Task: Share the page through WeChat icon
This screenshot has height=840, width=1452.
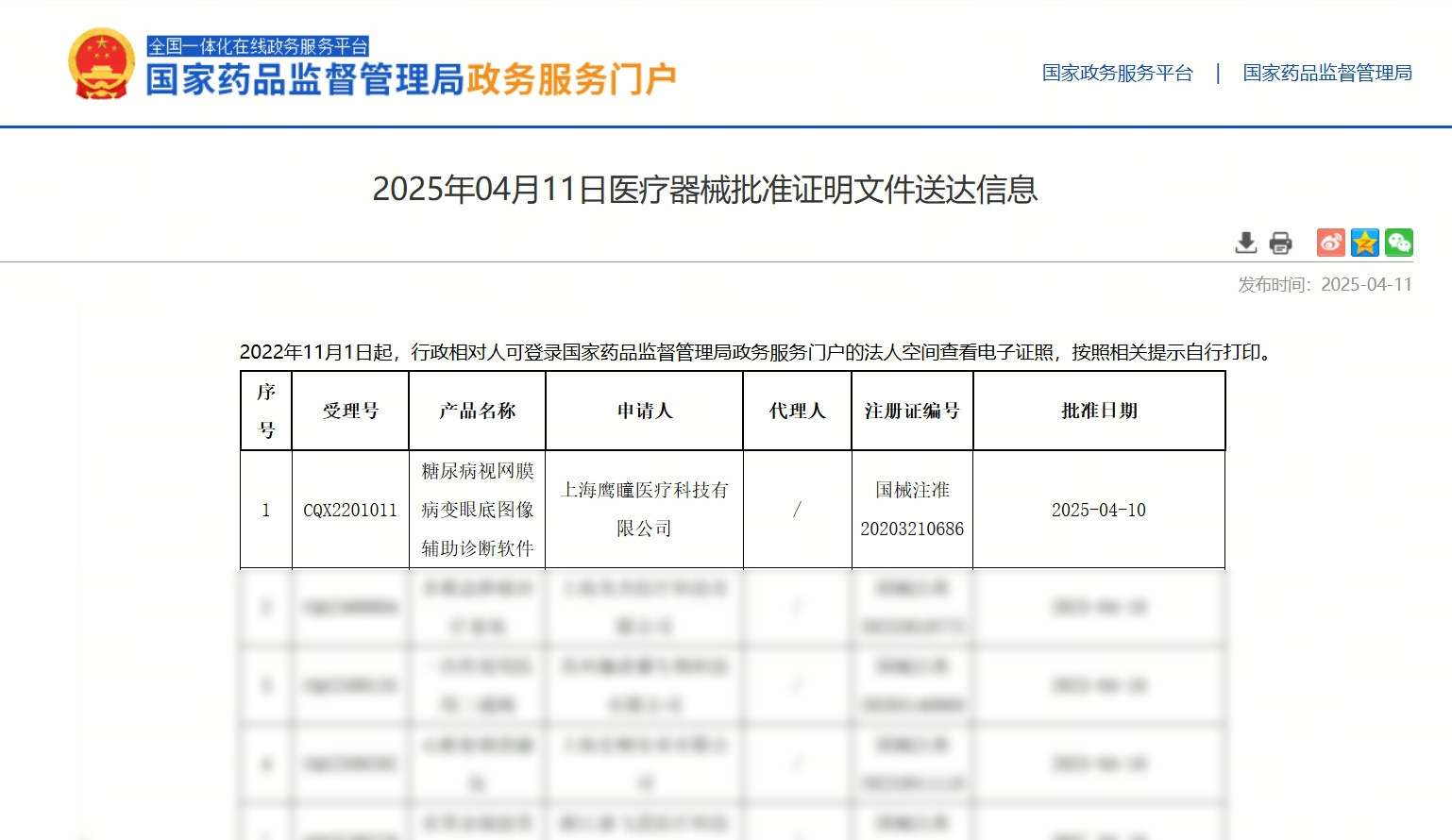Action: coord(1398,243)
